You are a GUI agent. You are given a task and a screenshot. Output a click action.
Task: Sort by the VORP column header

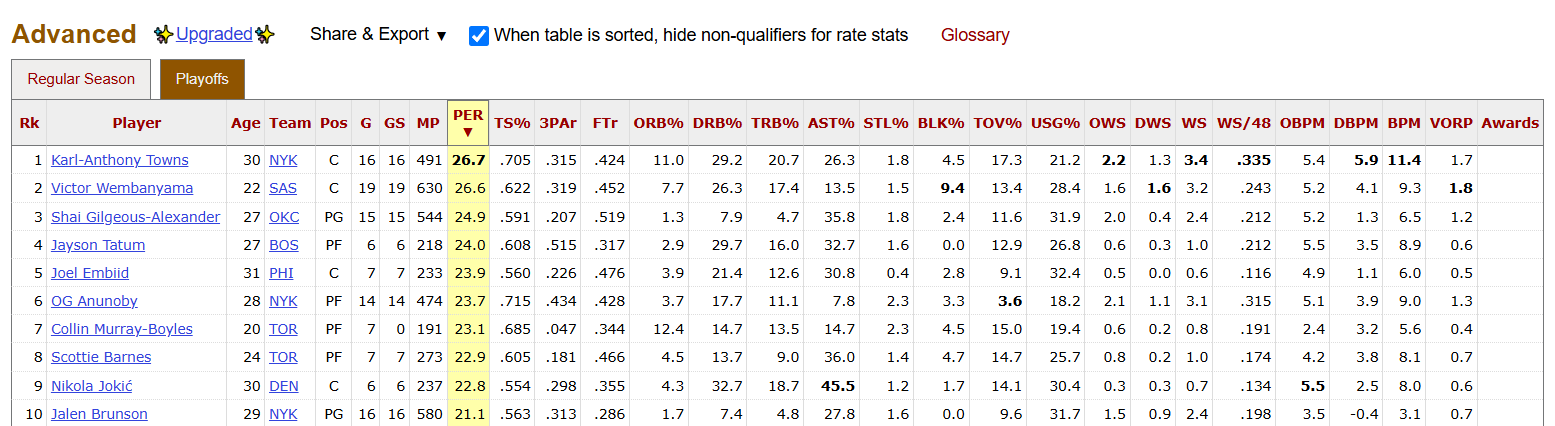click(1451, 123)
